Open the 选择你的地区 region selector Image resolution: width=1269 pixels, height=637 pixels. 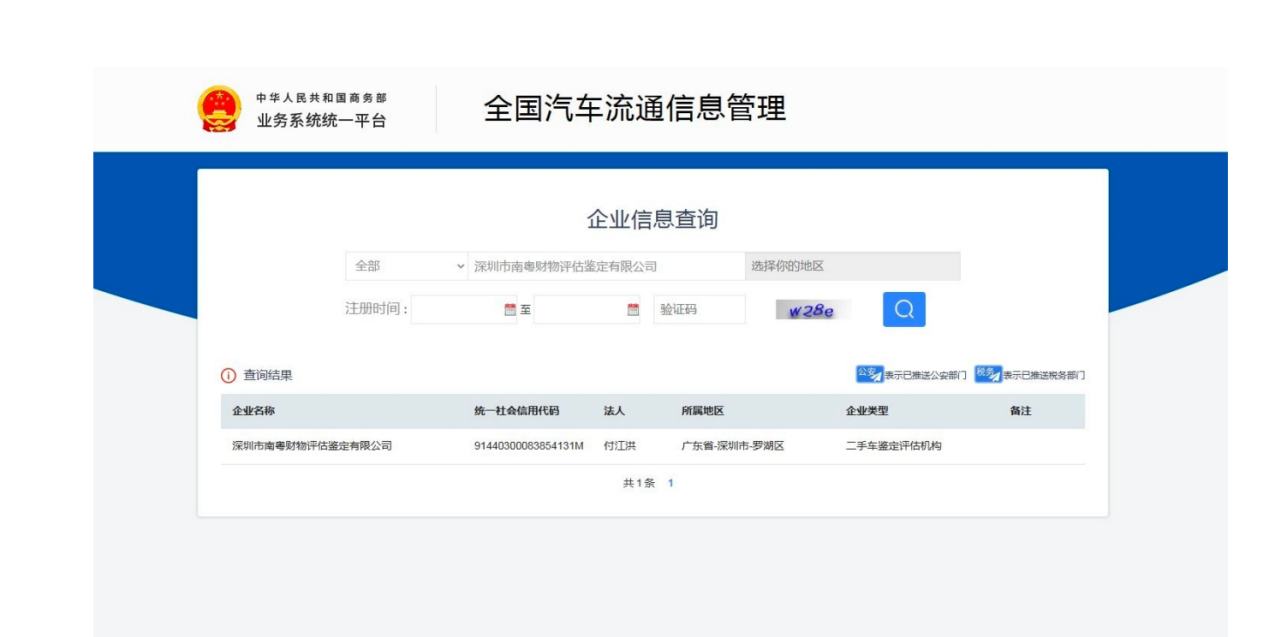[x=852, y=266]
